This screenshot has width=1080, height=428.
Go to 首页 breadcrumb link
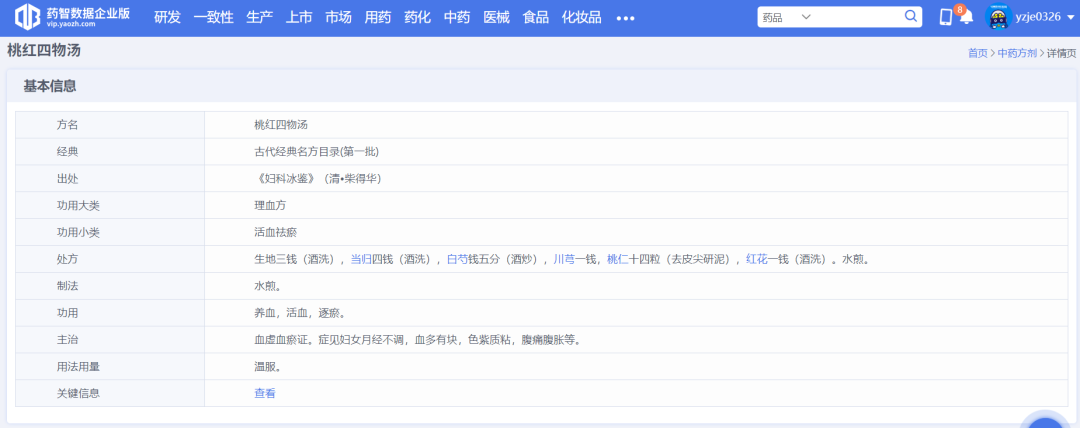pyautogui.click(x=977, y=53)
